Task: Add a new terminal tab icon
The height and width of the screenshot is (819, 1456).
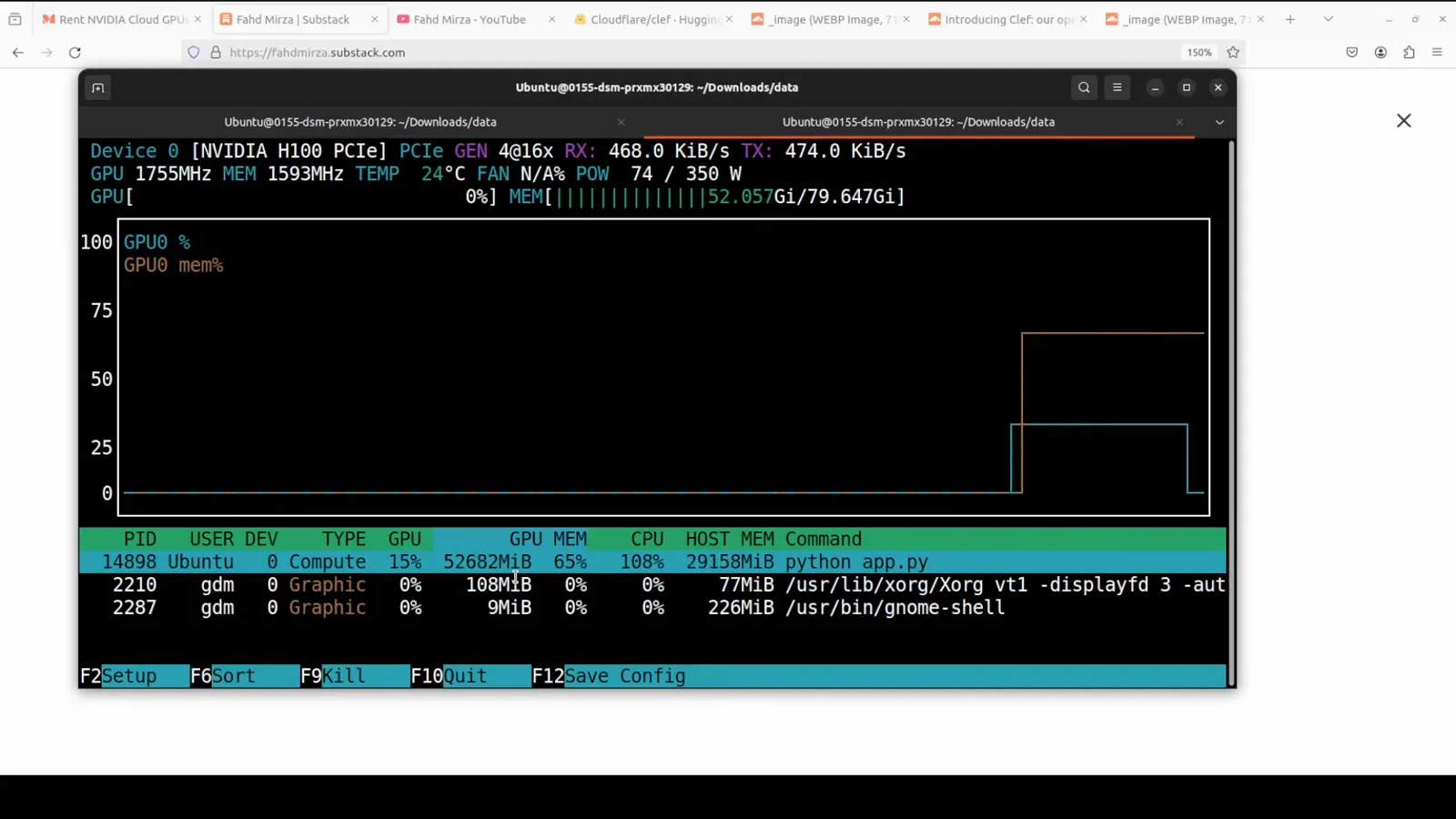Action: point(97,87)
